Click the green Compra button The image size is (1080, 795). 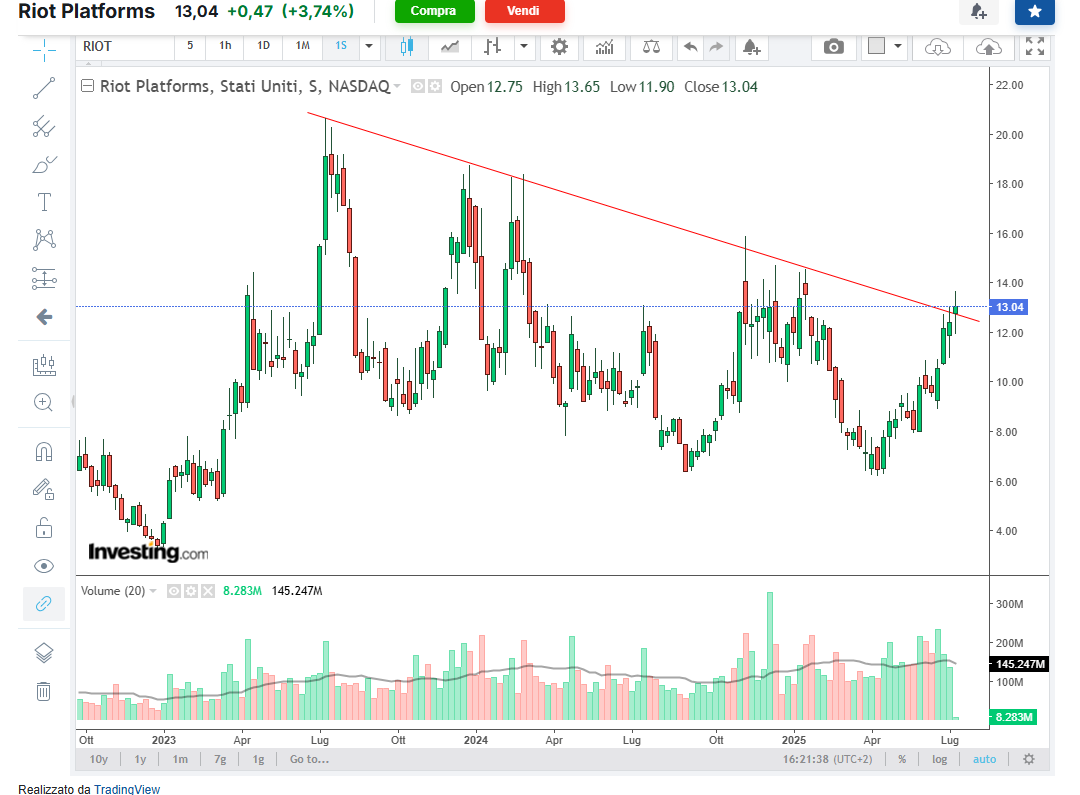435,11
